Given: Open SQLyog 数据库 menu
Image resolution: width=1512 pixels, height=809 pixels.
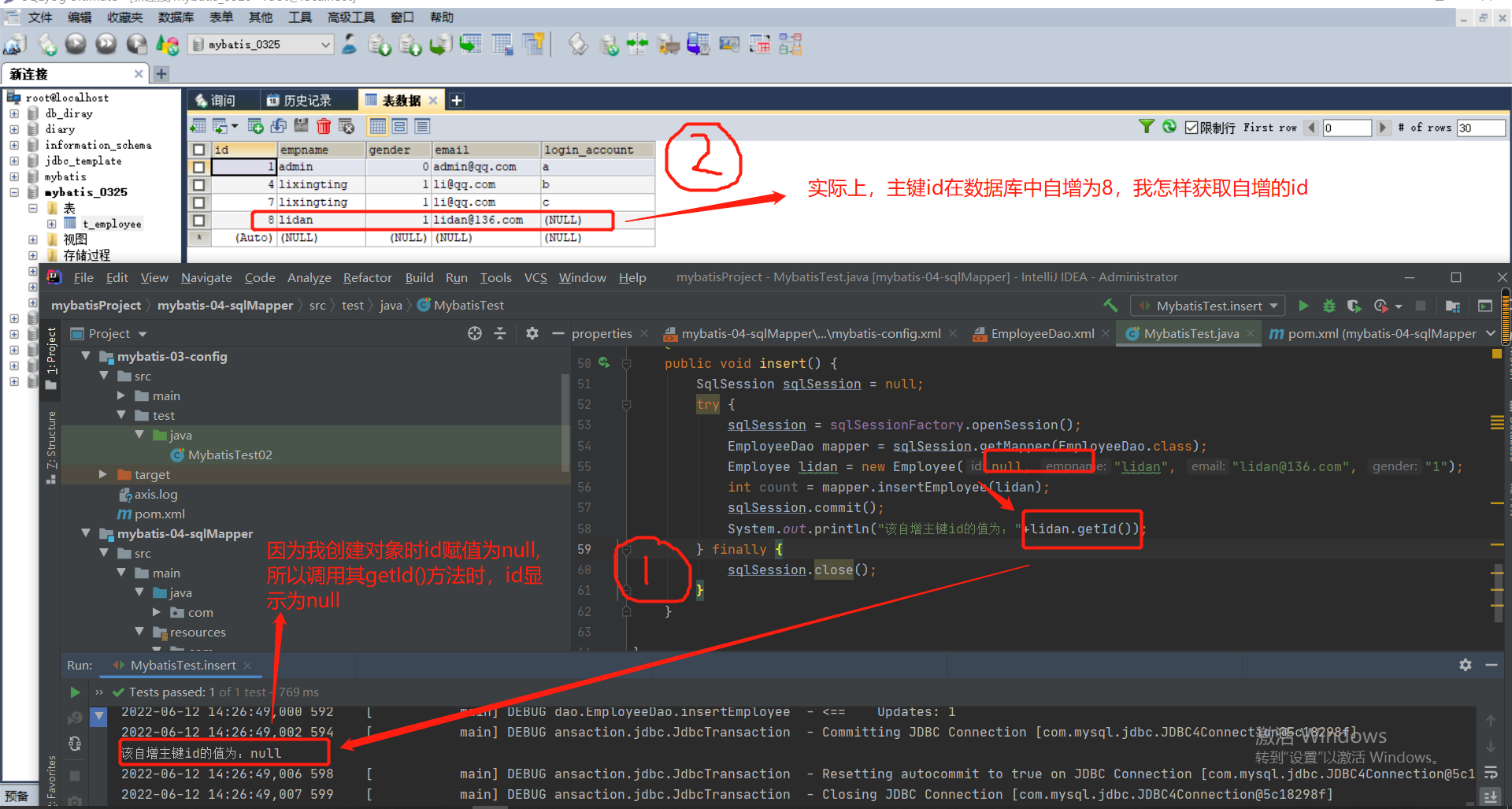Looking at the screenshot, I should (176, 17).
